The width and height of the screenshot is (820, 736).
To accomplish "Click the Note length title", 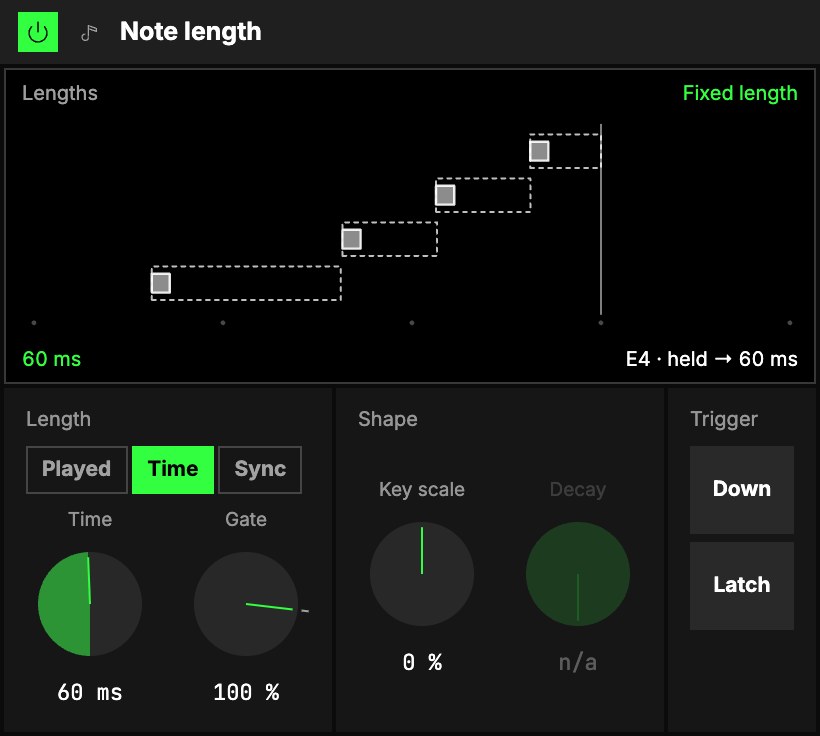I will click(x=190, y=32).
